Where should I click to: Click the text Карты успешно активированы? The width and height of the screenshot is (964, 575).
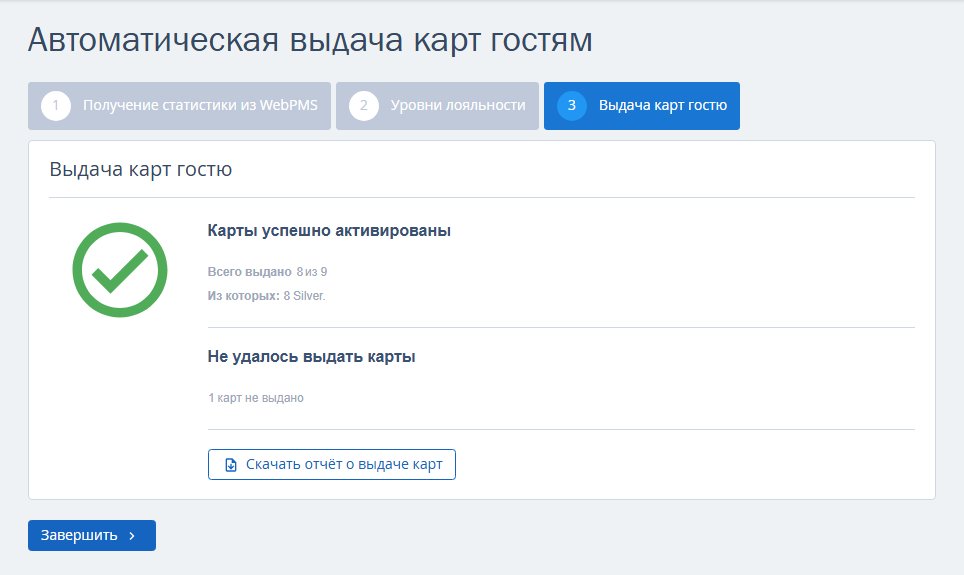[329, 231]
